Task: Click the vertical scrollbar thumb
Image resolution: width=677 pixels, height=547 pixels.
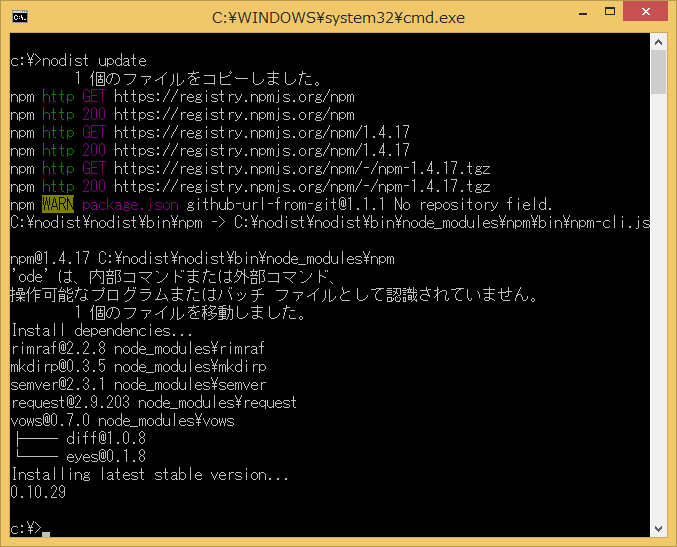Action: [x=658, y=72]
